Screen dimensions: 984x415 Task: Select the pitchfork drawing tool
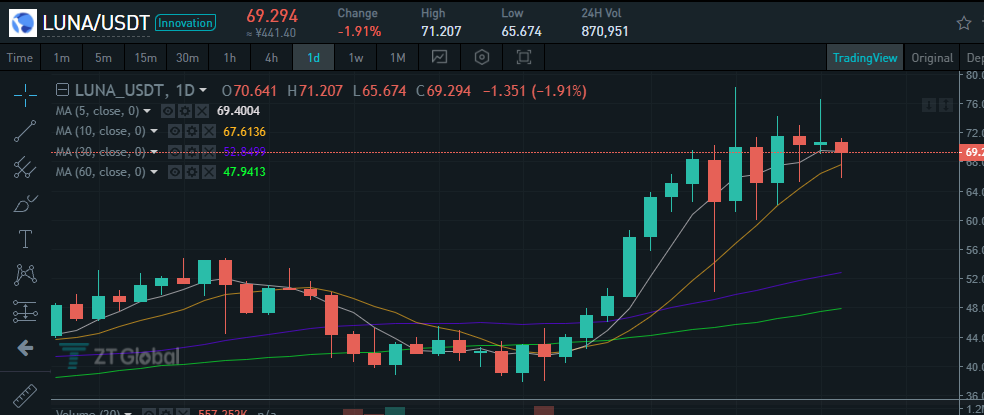(25, 166)
